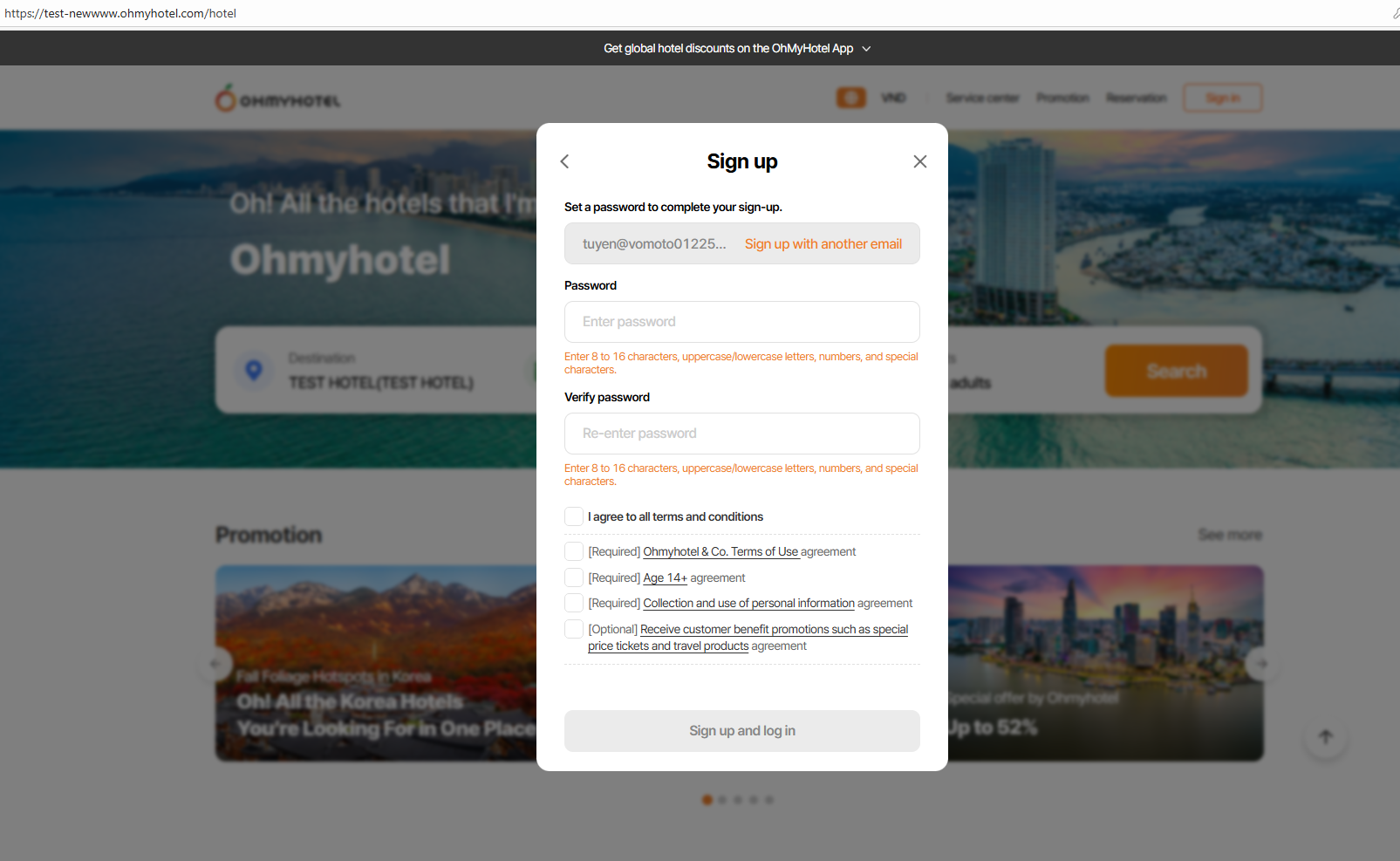Open Service center in the header
This screenshot has height=861, width=1400.
point(982,98)
